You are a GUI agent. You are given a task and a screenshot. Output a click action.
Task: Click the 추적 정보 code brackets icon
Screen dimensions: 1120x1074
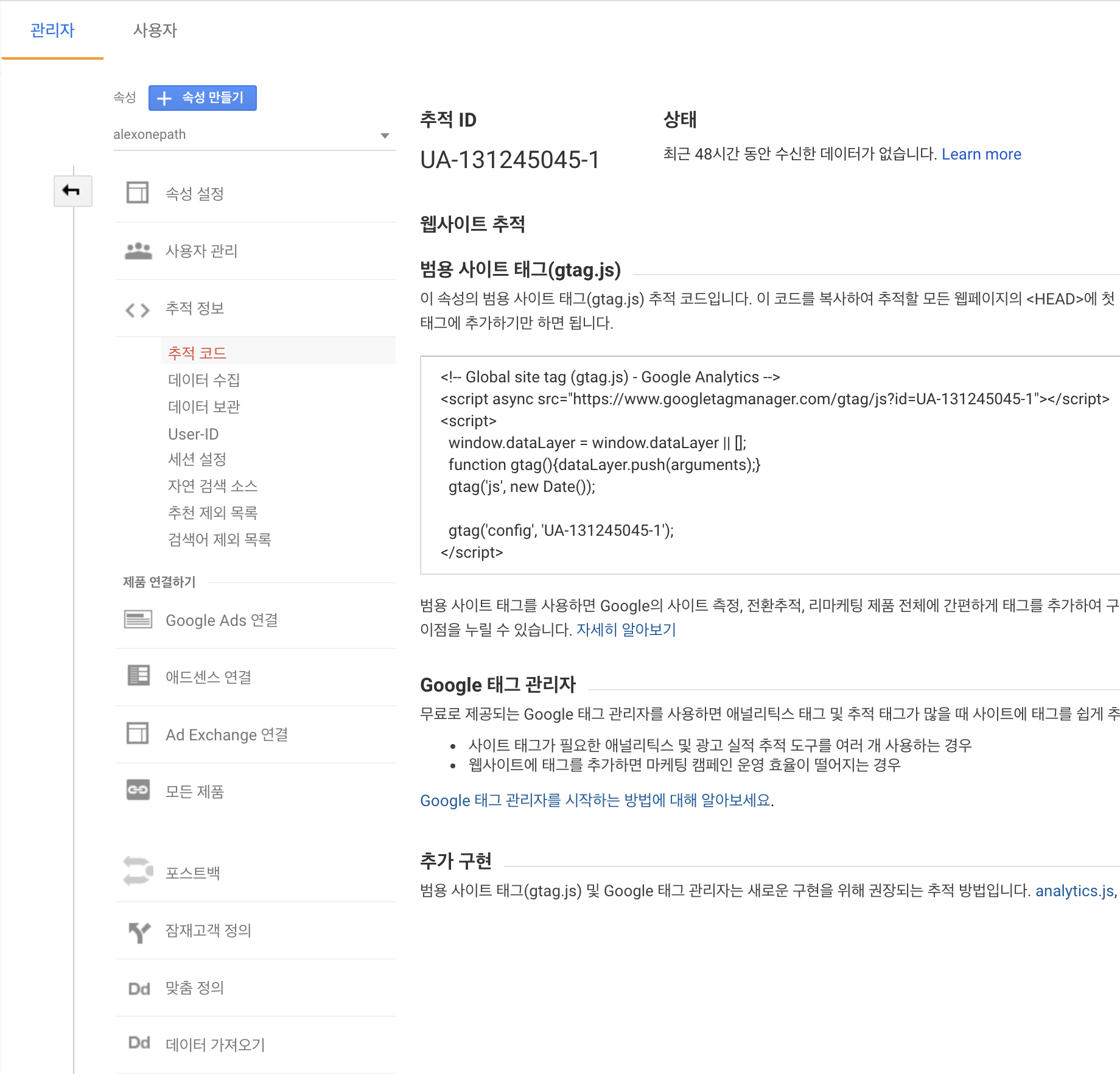pyautogui.click(x=138, y=310)
